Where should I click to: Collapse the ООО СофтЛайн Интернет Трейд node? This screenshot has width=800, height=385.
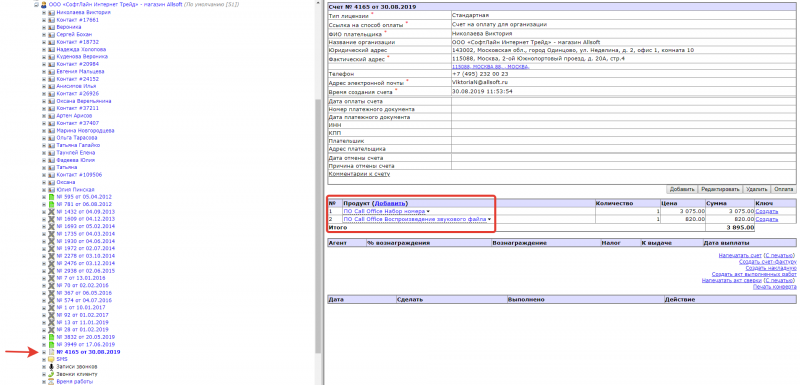tap(36, 4)
